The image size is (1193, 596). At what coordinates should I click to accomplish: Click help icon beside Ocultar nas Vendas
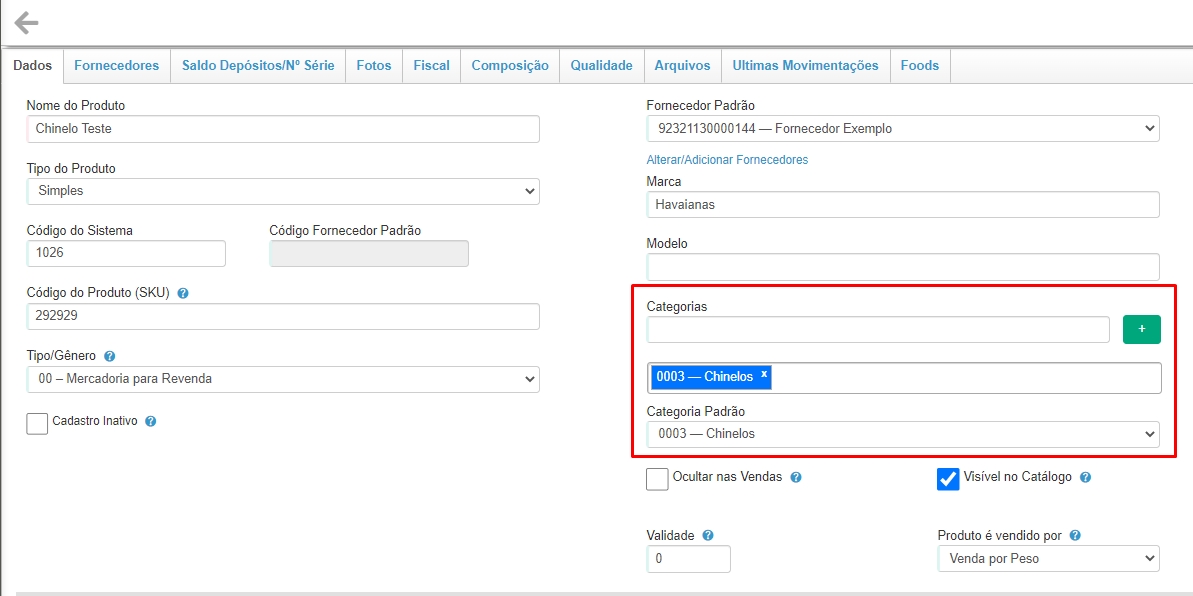point(796,478)
